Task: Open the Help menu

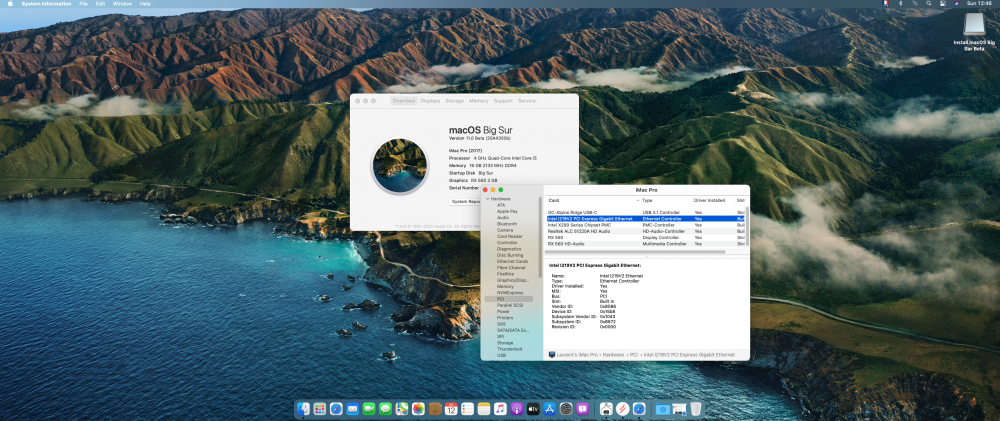Action: click(145, 4)
